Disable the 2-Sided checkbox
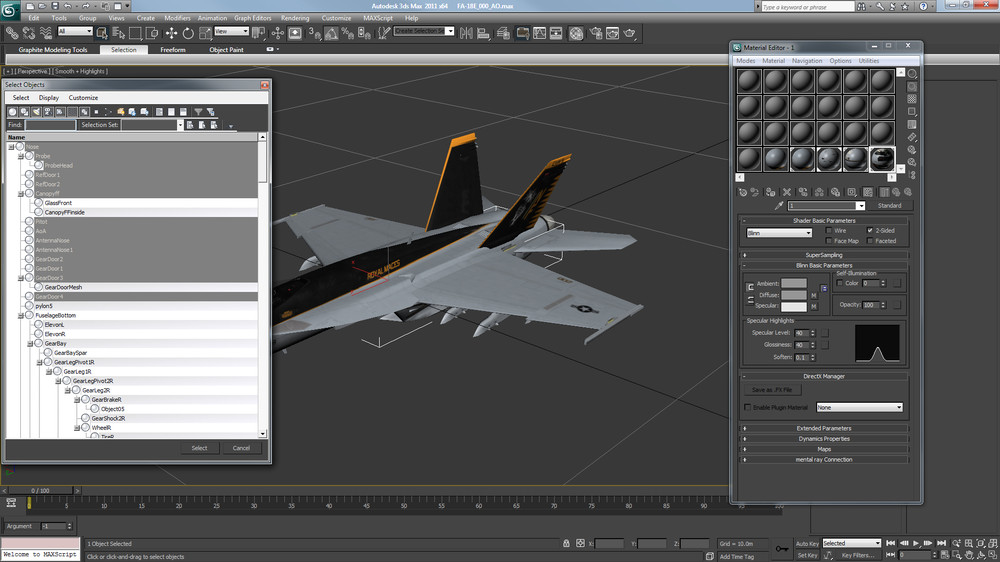The width and height of the screenshot is (1000, 562). [x=869, y=230]
